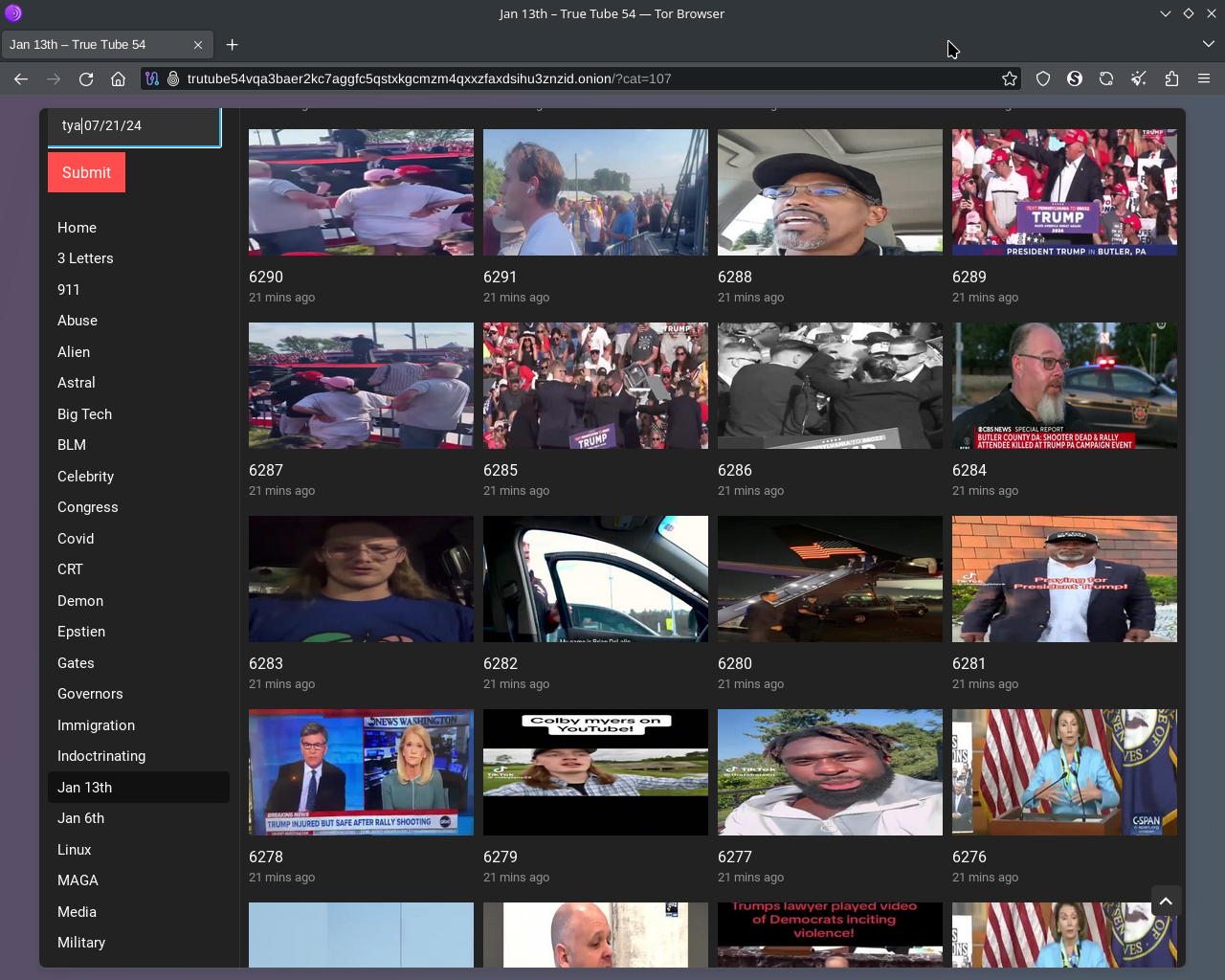This screenshot has width=1225, height=980.
Task: List all tabs dropdown arrow
Action: 1208,44
